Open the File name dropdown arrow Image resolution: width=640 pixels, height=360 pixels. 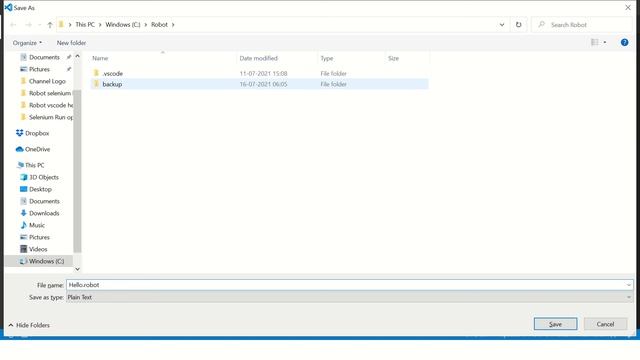tap(629, 285)
